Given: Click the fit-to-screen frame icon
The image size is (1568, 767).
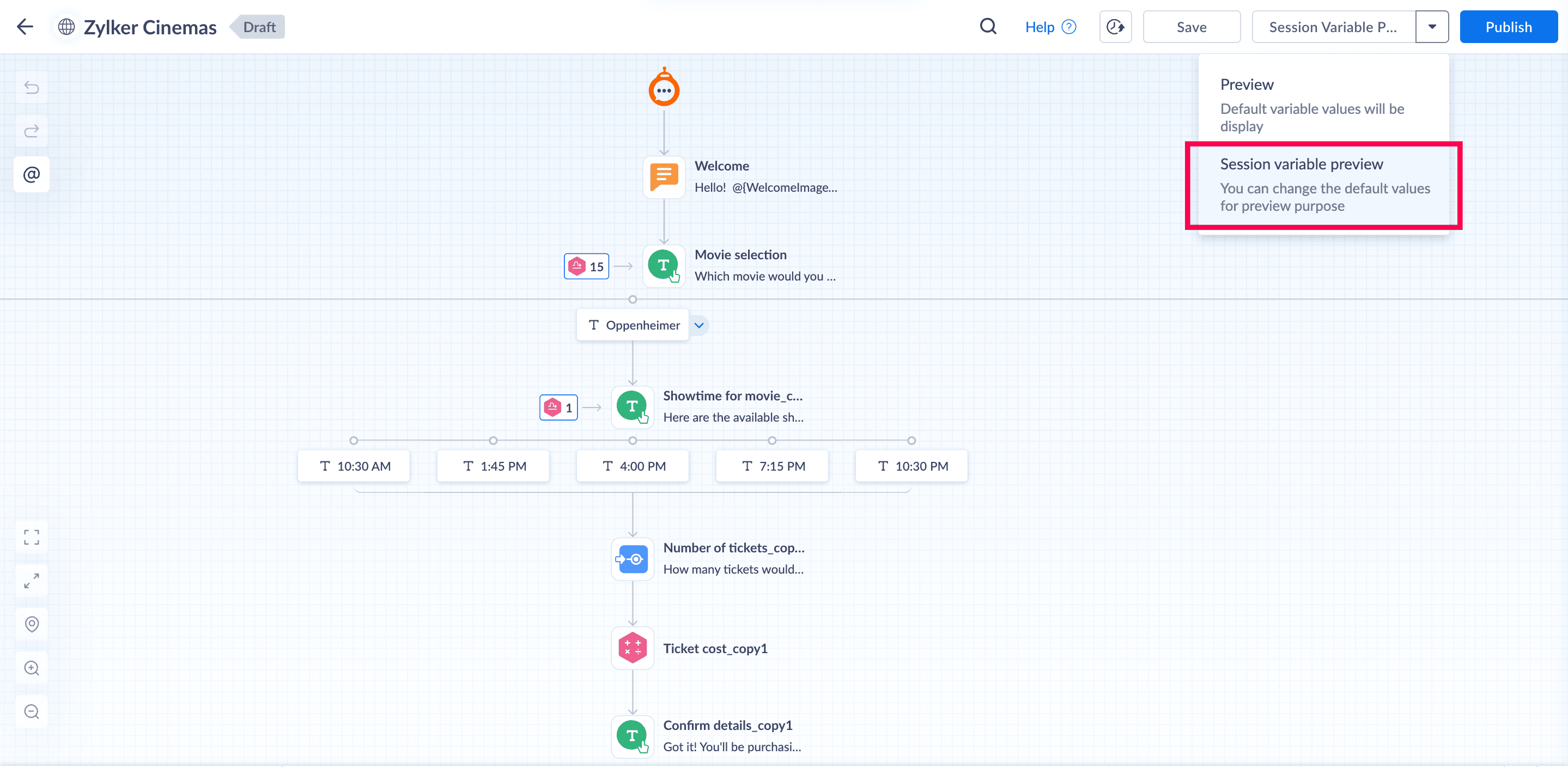Looking at the screenshot, I should [32, 537].
